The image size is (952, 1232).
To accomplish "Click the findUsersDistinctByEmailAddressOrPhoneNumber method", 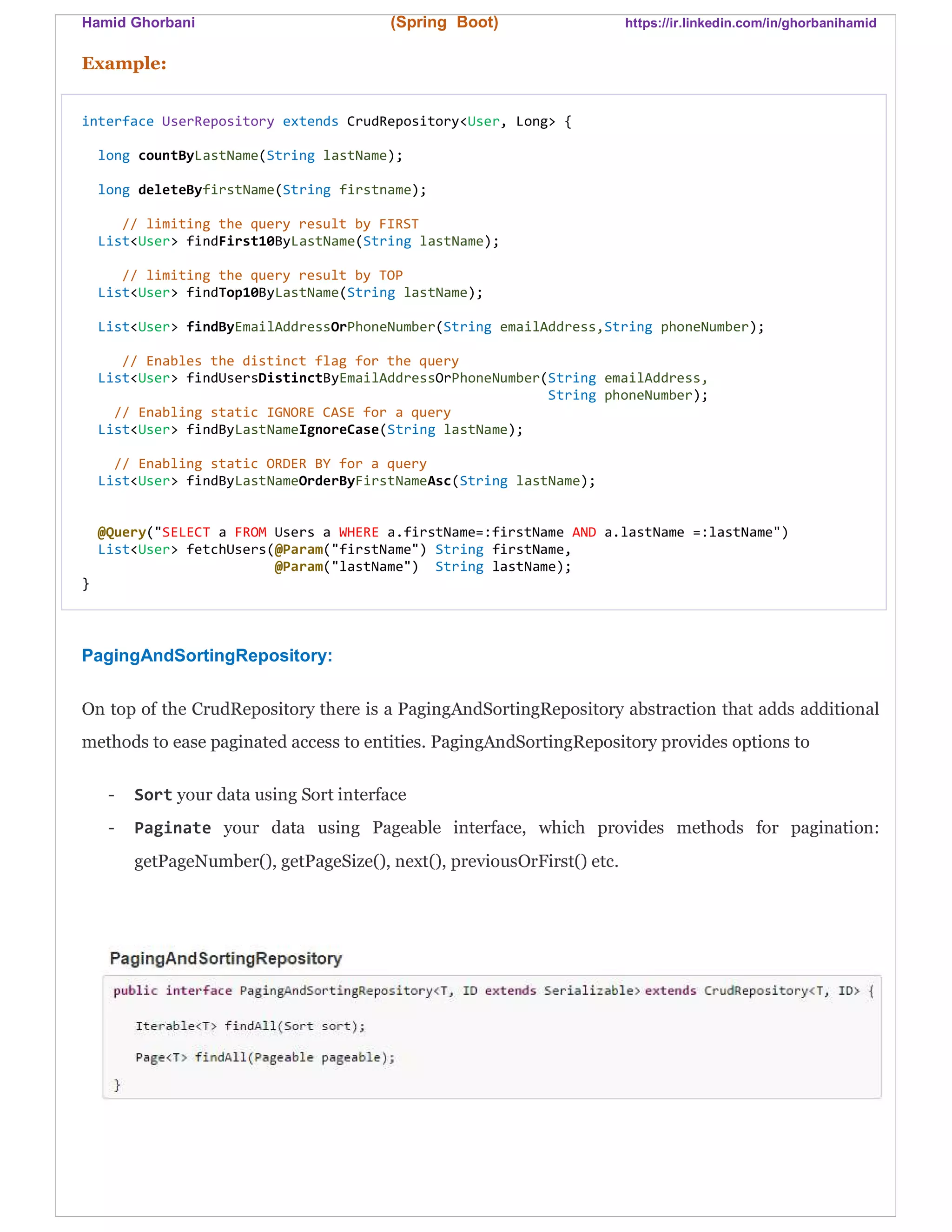I will (x=363, y=378).
